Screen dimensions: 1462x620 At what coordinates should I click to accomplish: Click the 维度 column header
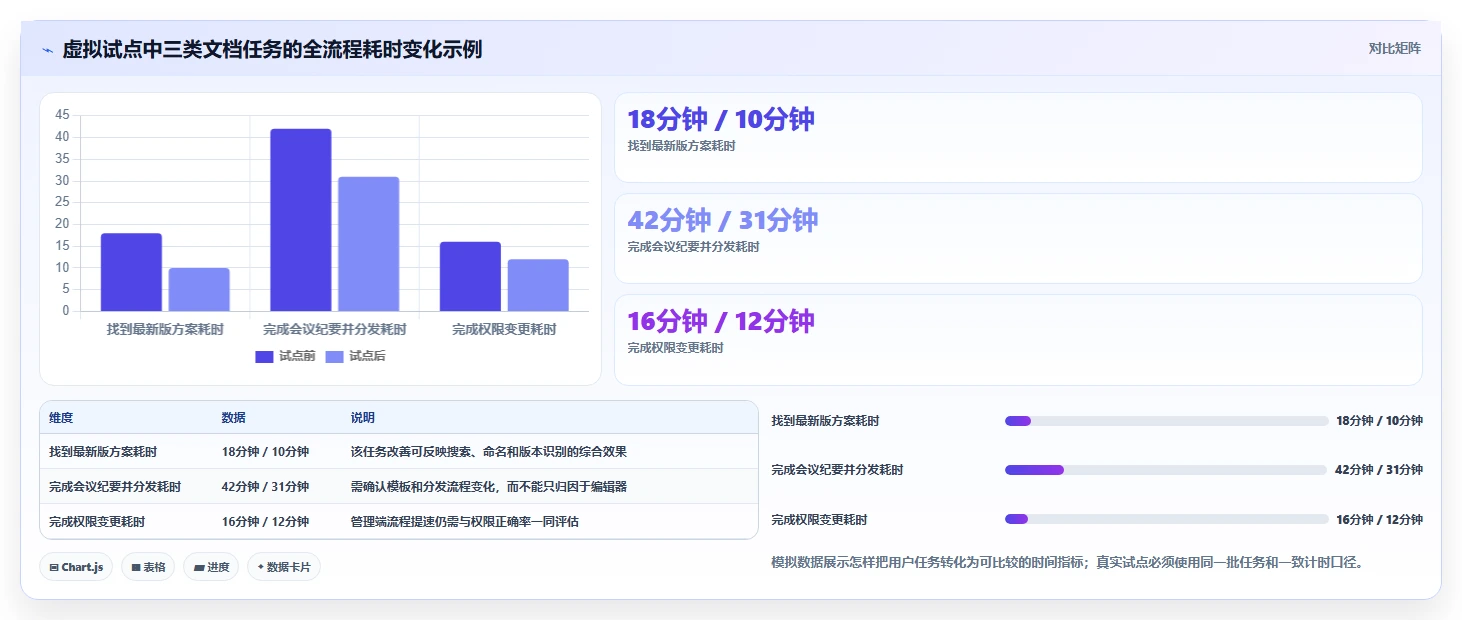click(61, 418)
